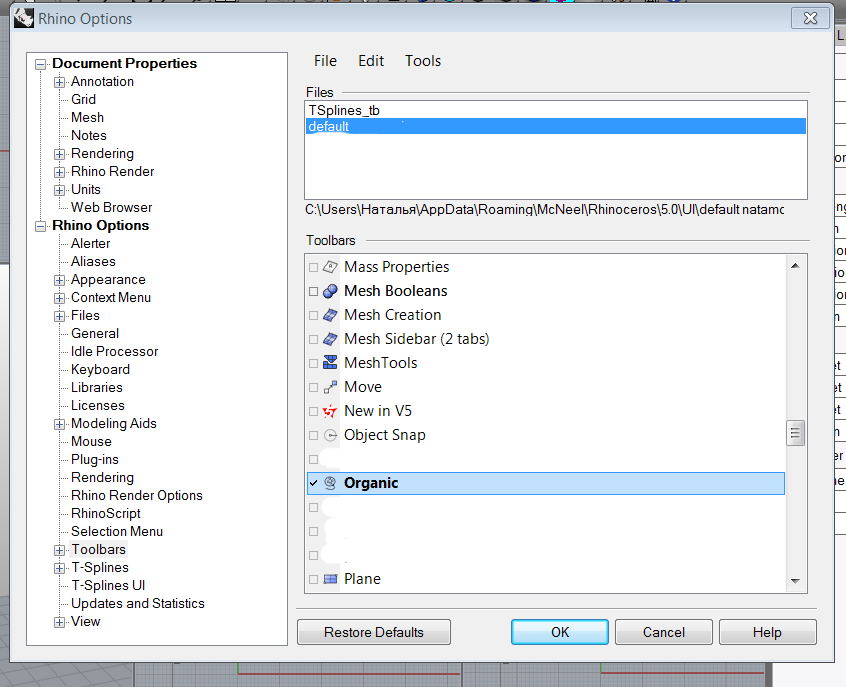Click the Mesh Booleans spheres icon

tap(330, 291)
